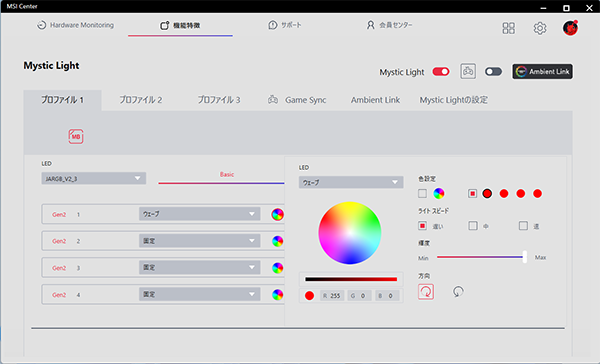Toggle the Mystic Light switch
This screenshot has width=600, height=364.
tap(441, 72)
